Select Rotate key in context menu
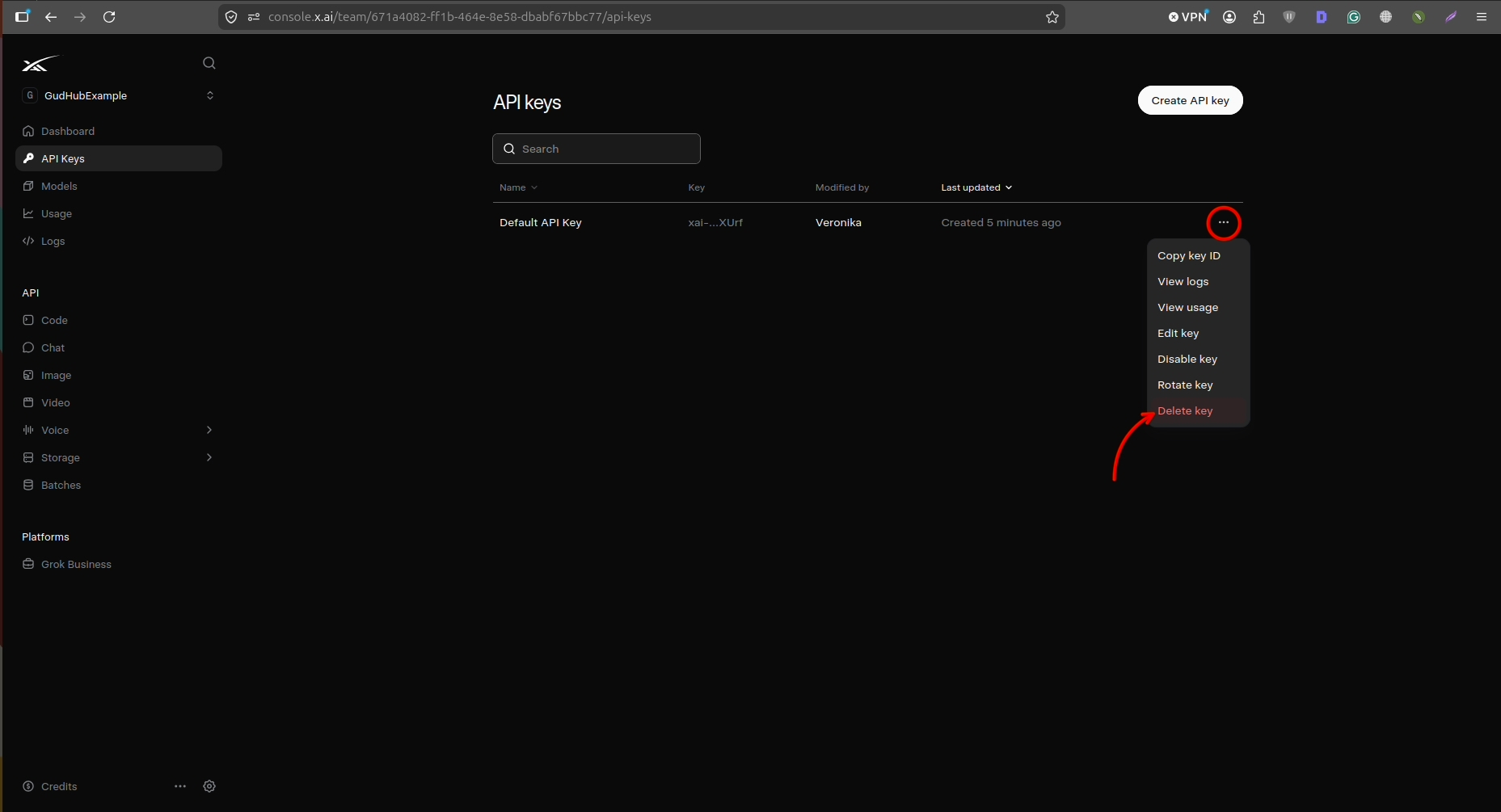This screenshot has width=1501, height=812. [x=1199, y=385]
